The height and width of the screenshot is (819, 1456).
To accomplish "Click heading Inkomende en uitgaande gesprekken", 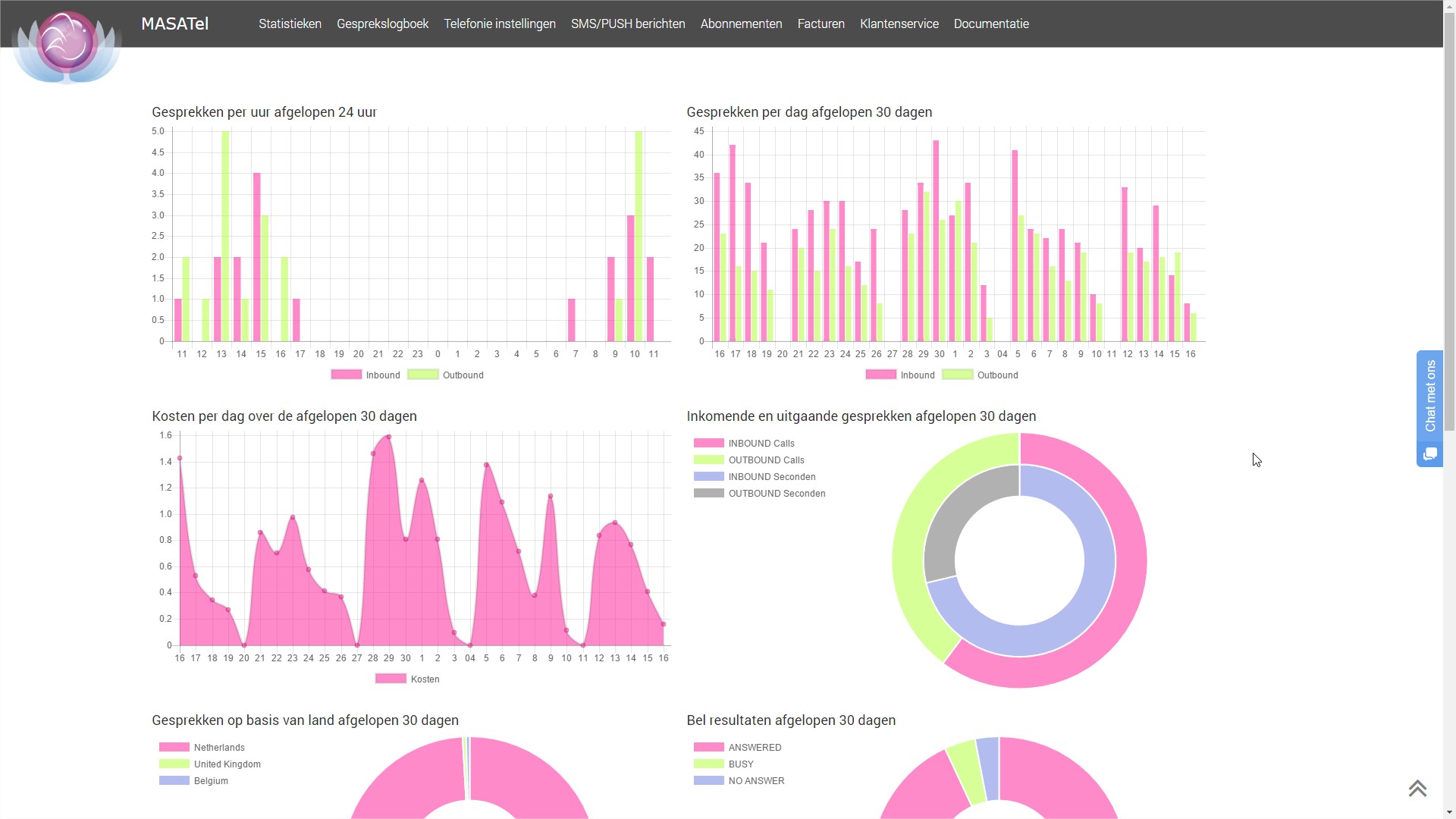I will click(861, 416).
